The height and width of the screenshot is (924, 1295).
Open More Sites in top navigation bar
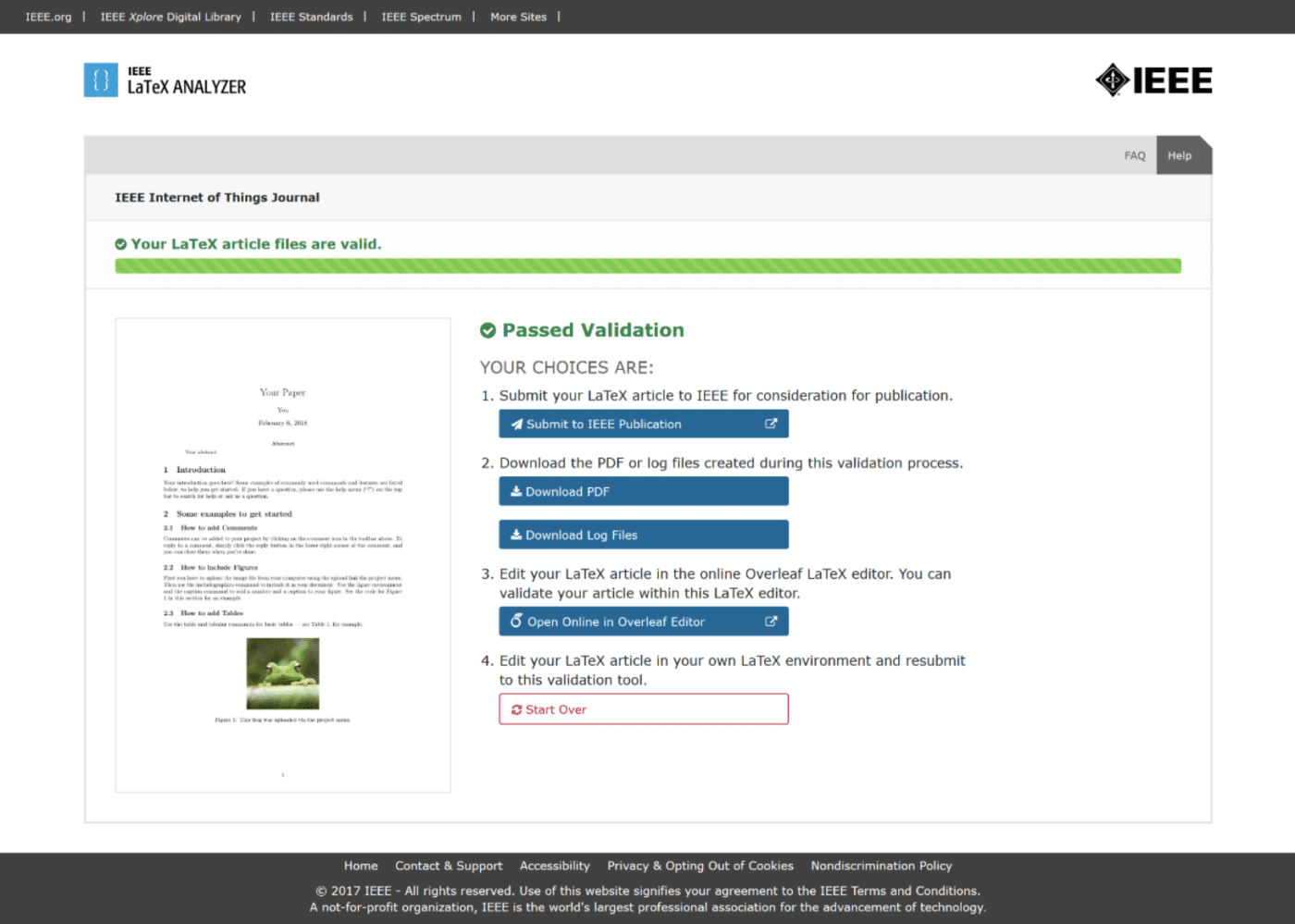518,17
